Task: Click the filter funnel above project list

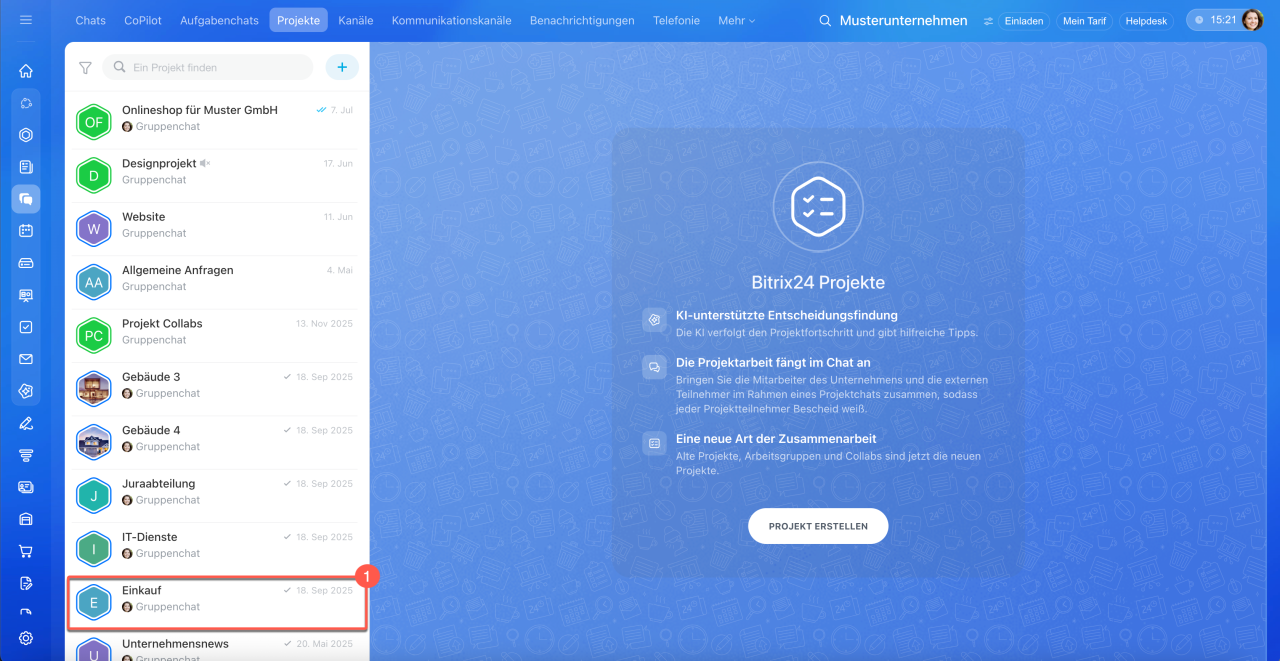Action: click(85, 67)
